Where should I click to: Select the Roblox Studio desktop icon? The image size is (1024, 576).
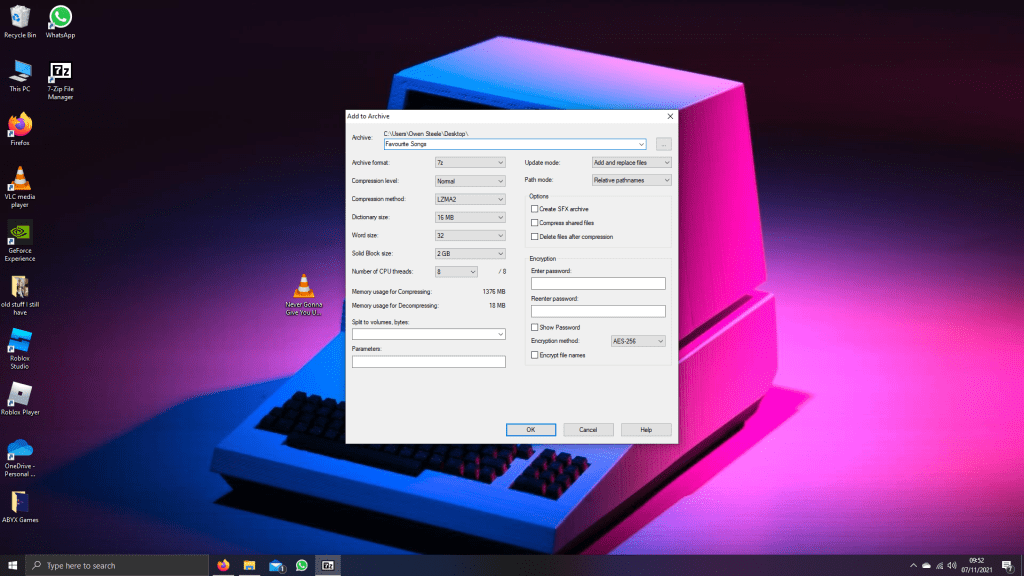tap(20, 341)
